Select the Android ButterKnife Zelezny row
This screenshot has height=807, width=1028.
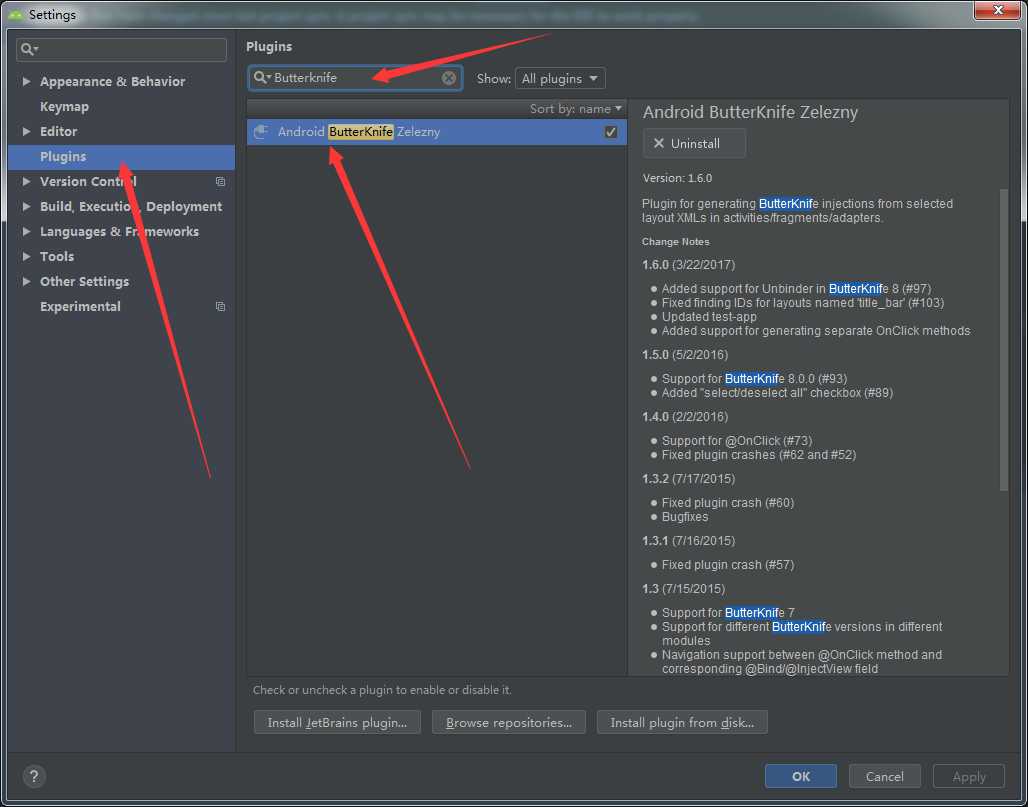tap(437, 132)
